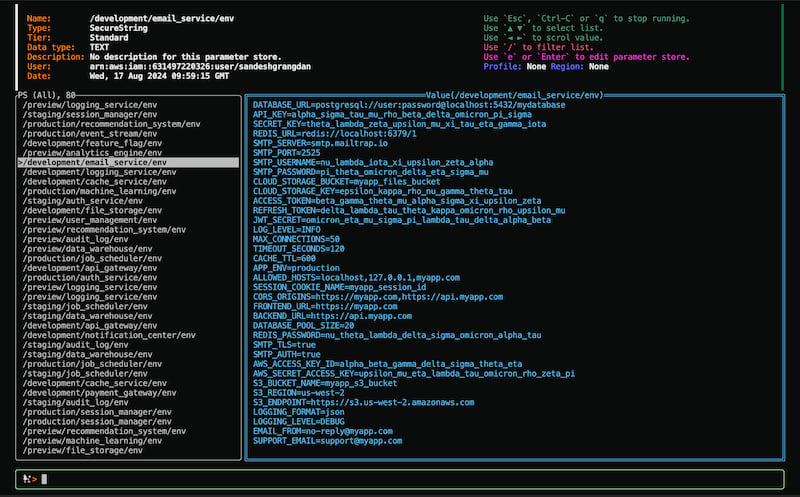
Task: Click the APP_ENV=production line
Action: 296,268
